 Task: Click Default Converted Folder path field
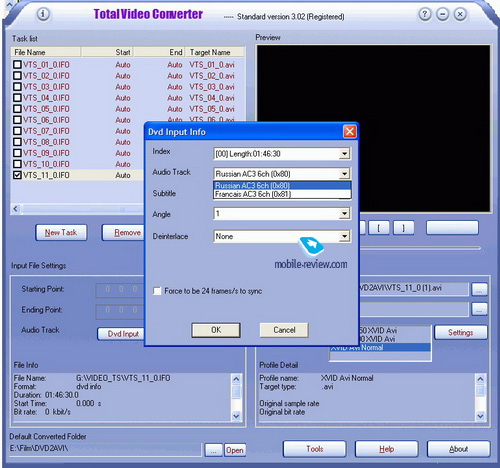105,449
